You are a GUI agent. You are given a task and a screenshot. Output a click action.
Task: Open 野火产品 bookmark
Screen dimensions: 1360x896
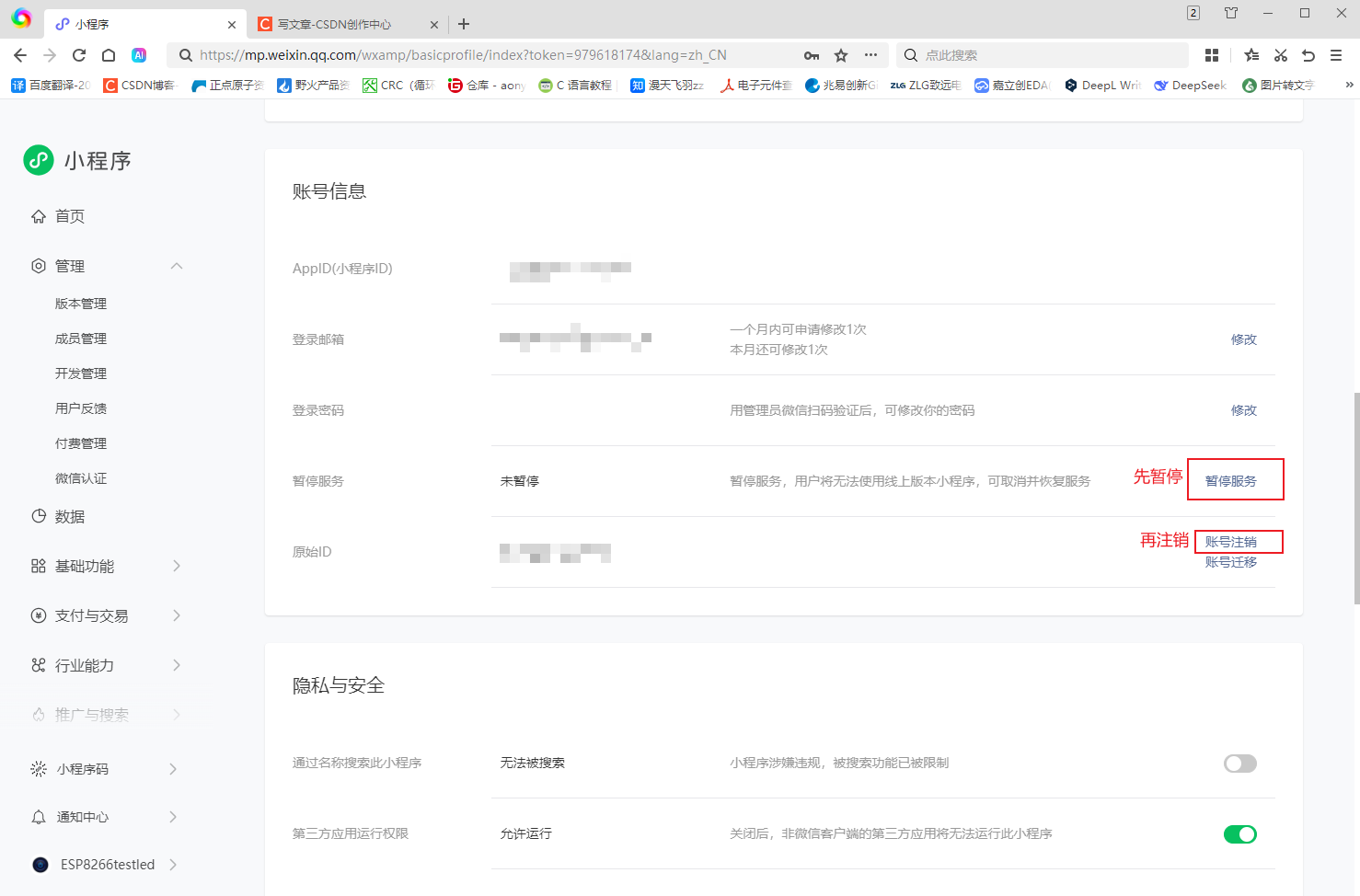click(314, 86)
